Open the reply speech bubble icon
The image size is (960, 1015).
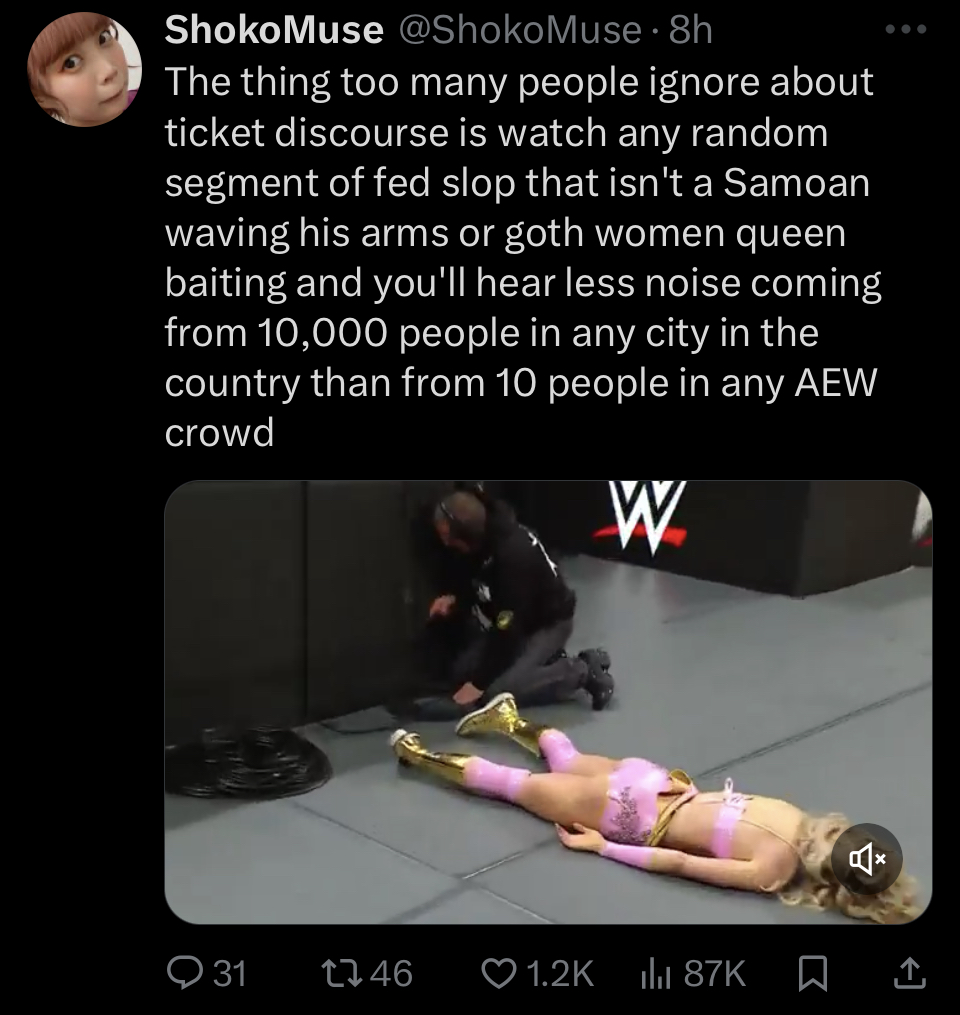184,973
